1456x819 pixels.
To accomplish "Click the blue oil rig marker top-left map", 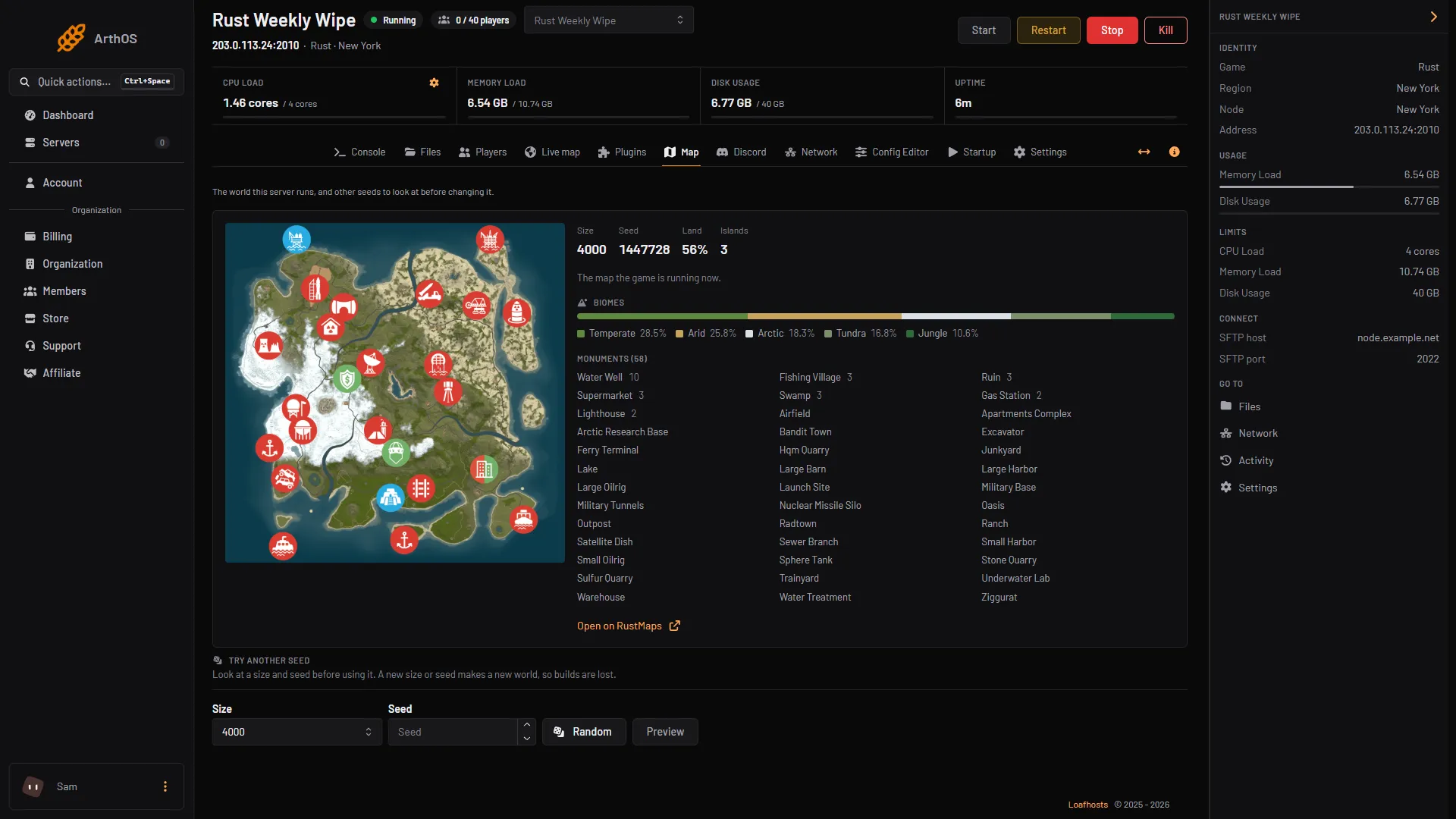I will 297,240.
